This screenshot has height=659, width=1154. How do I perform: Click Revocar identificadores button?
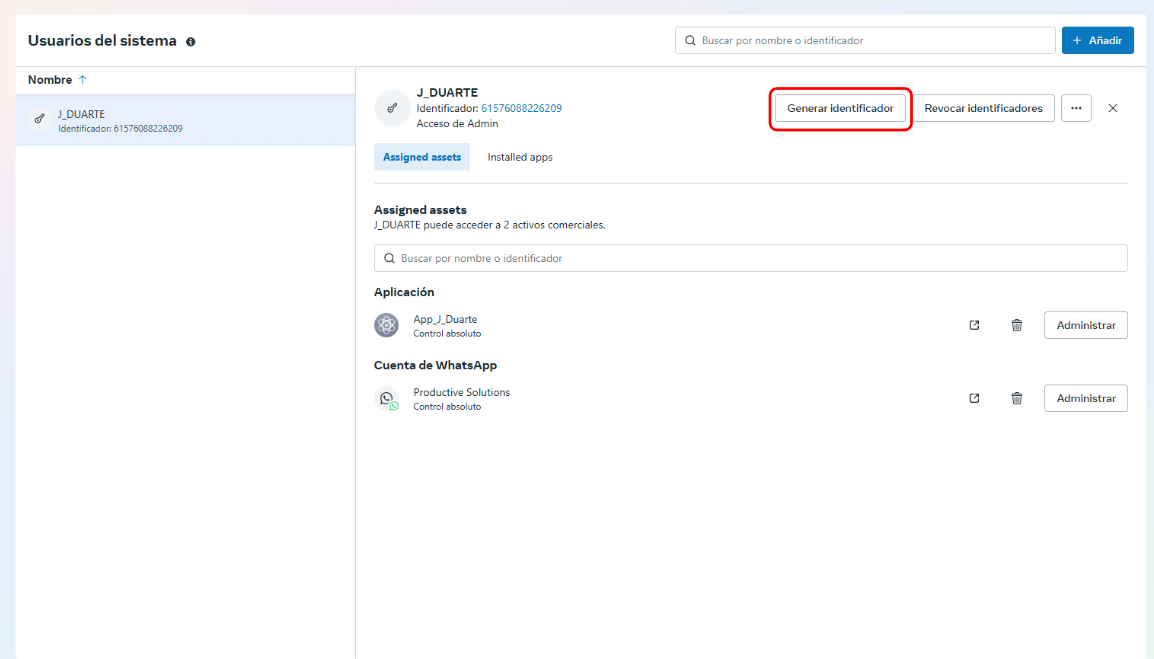983,108
